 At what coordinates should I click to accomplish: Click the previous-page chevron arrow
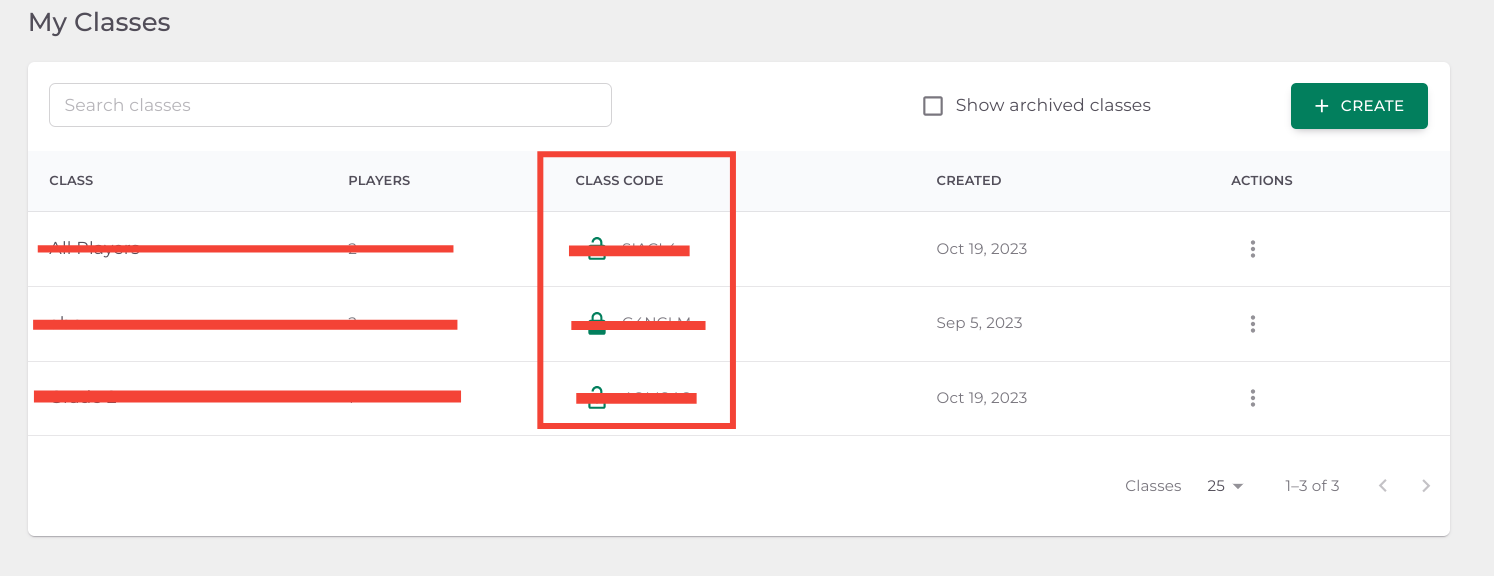[x=1383, y=485]
